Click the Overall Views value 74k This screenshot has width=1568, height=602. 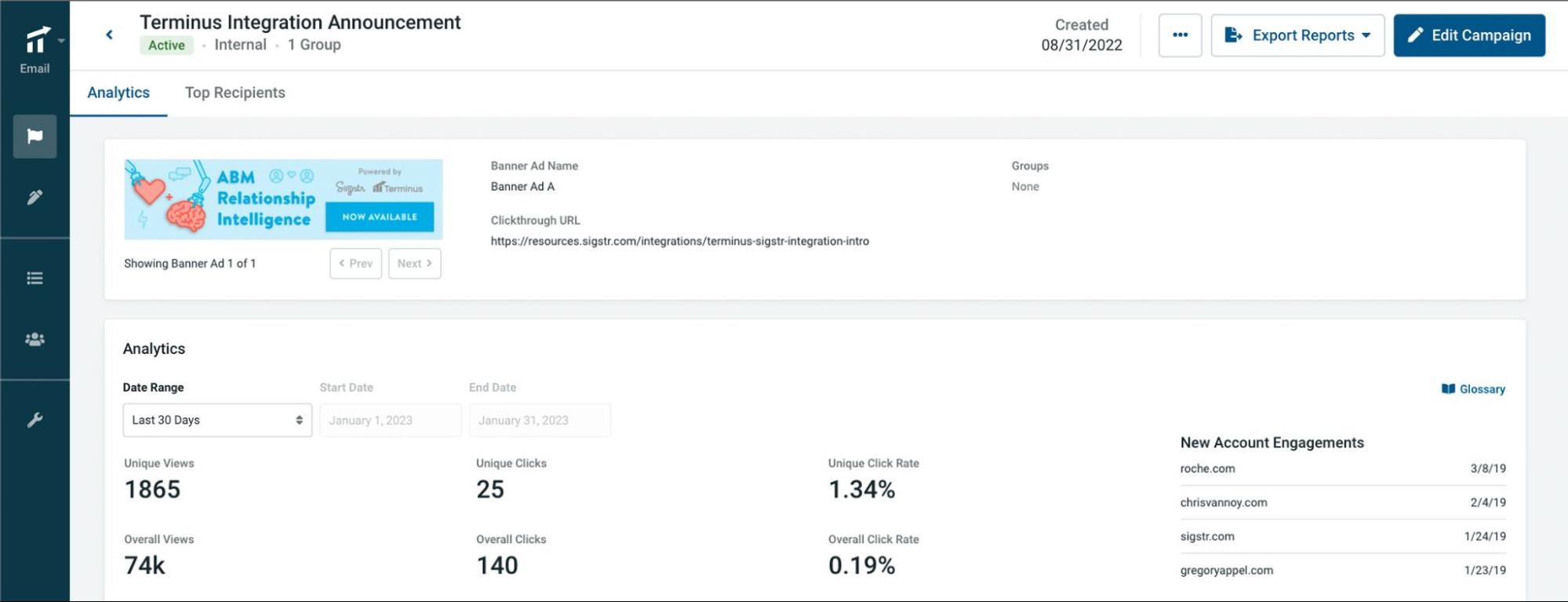pyautogui.click(x=145, y=565)
